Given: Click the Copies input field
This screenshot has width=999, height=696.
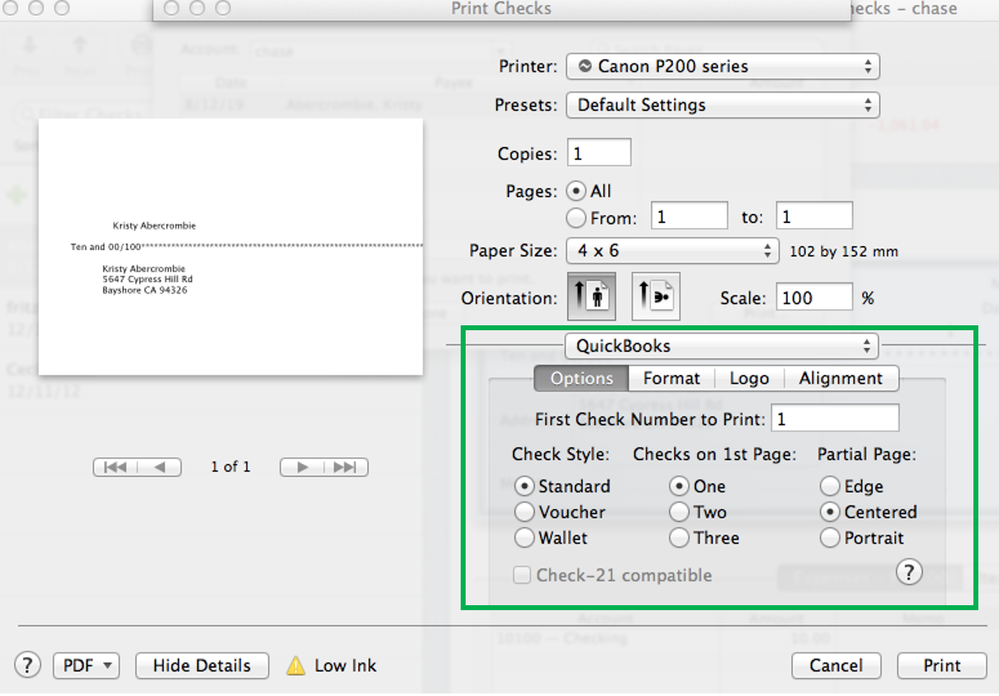Looking at the screenshot, I should (599, 152).
